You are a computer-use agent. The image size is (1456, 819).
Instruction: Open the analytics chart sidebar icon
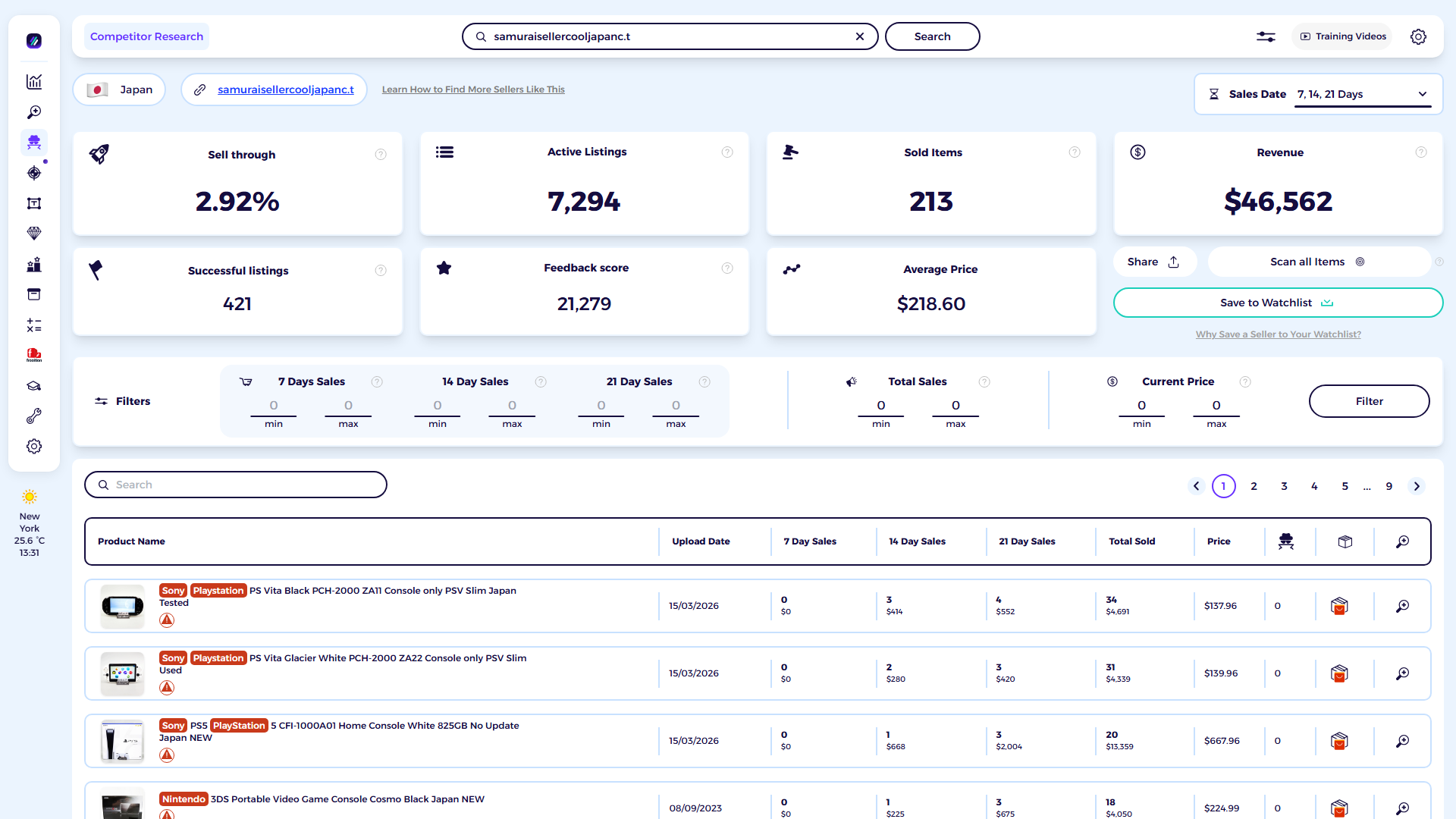click(x=34, y=82)
